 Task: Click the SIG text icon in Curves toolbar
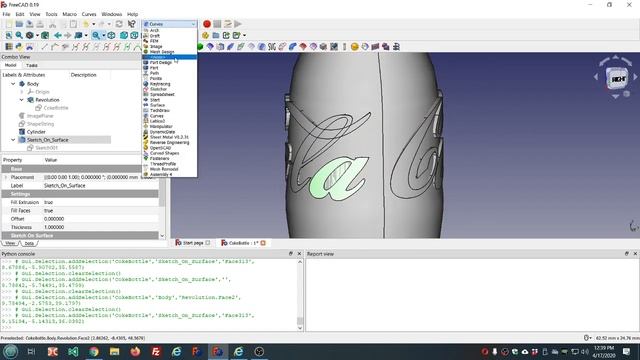(x=272, y=47)
